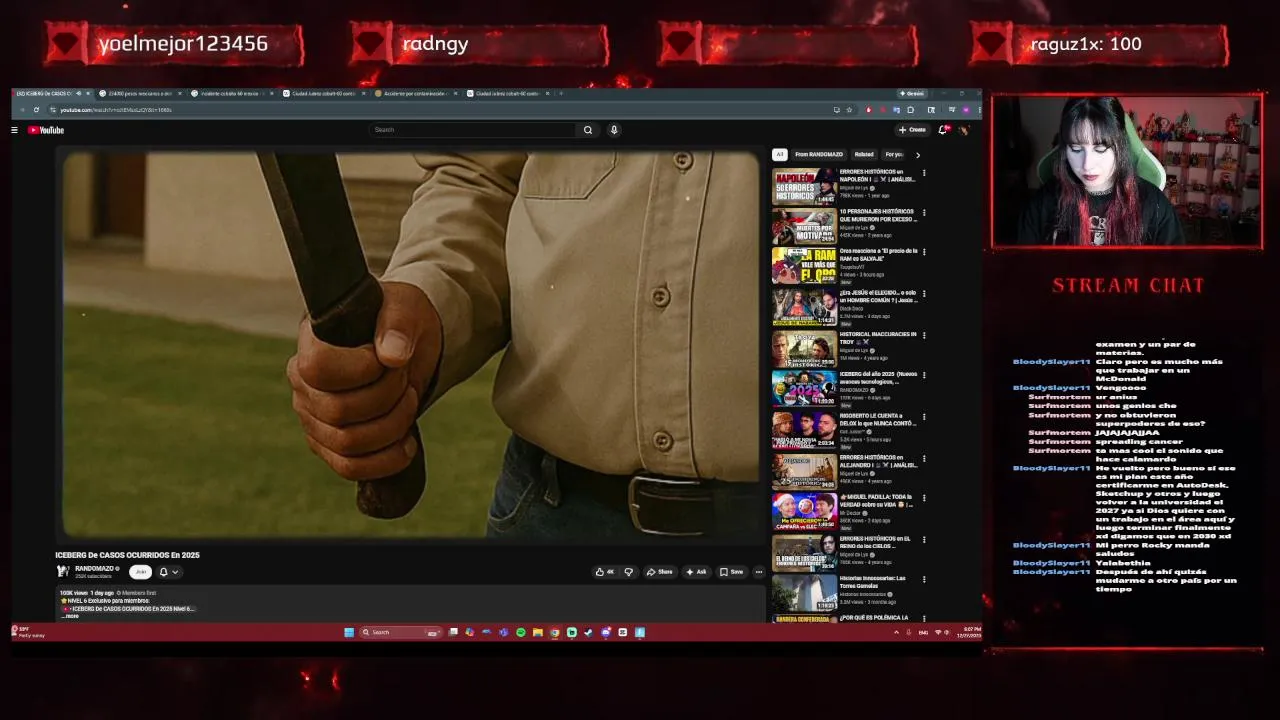
Task: Open options for HISTORICAL INACCURACIES IN TROY video
Action: pyautogui.click(x=924, y=336)
